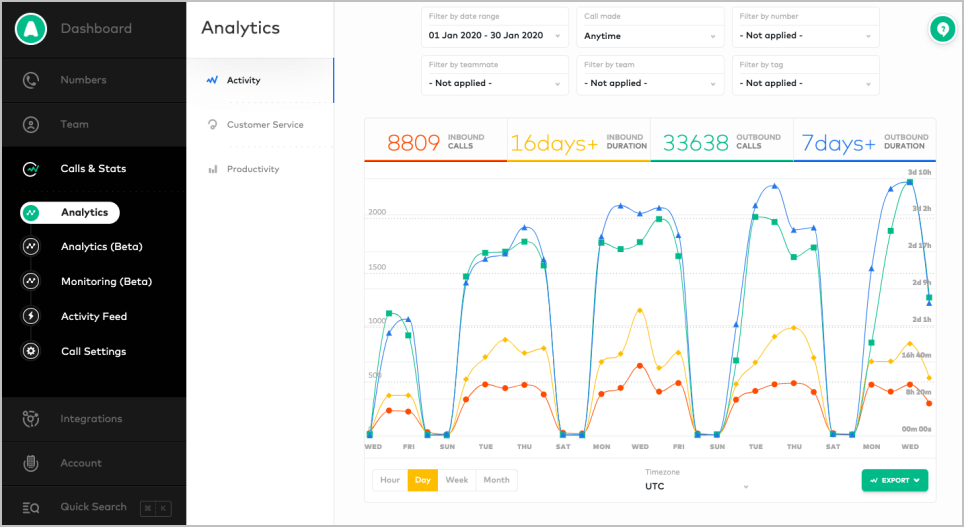964x527 pixels.
Task: Select the Activity Feed lightning icon
Action: [31, 317]
